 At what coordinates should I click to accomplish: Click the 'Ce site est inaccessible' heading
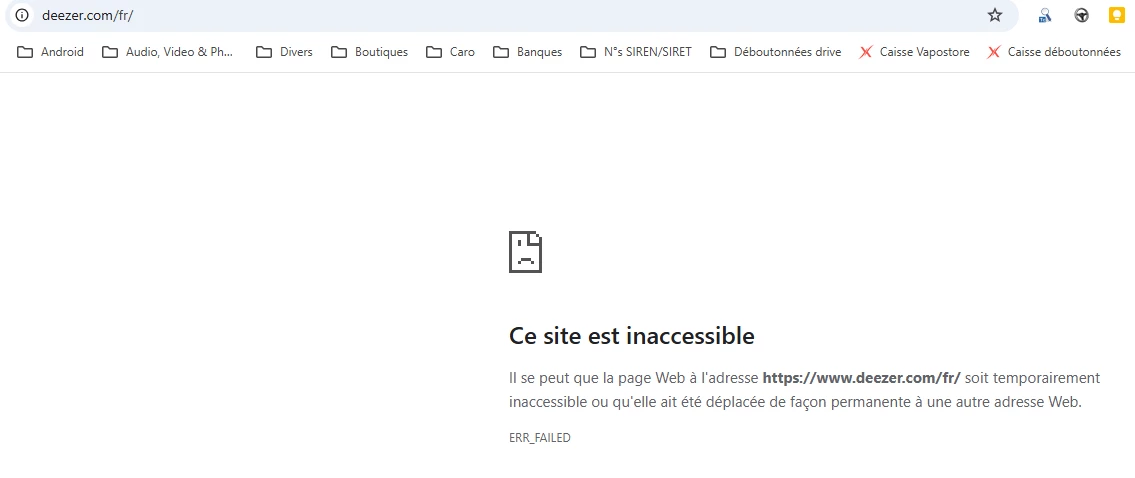coord(632,336)
